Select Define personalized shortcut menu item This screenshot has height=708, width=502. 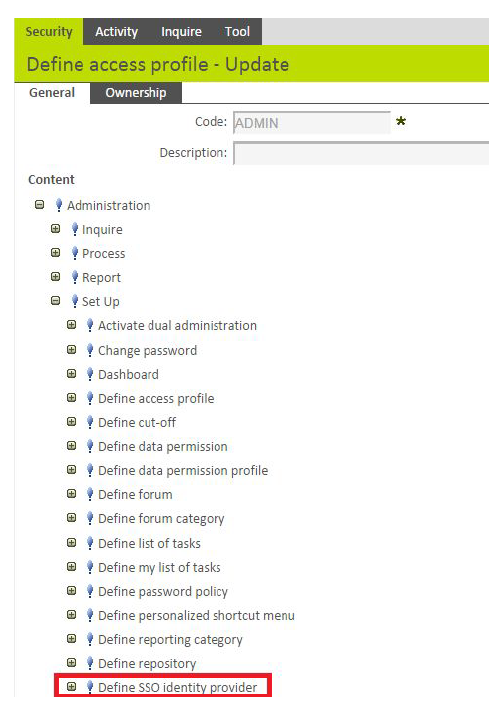(x=196, y=615)
